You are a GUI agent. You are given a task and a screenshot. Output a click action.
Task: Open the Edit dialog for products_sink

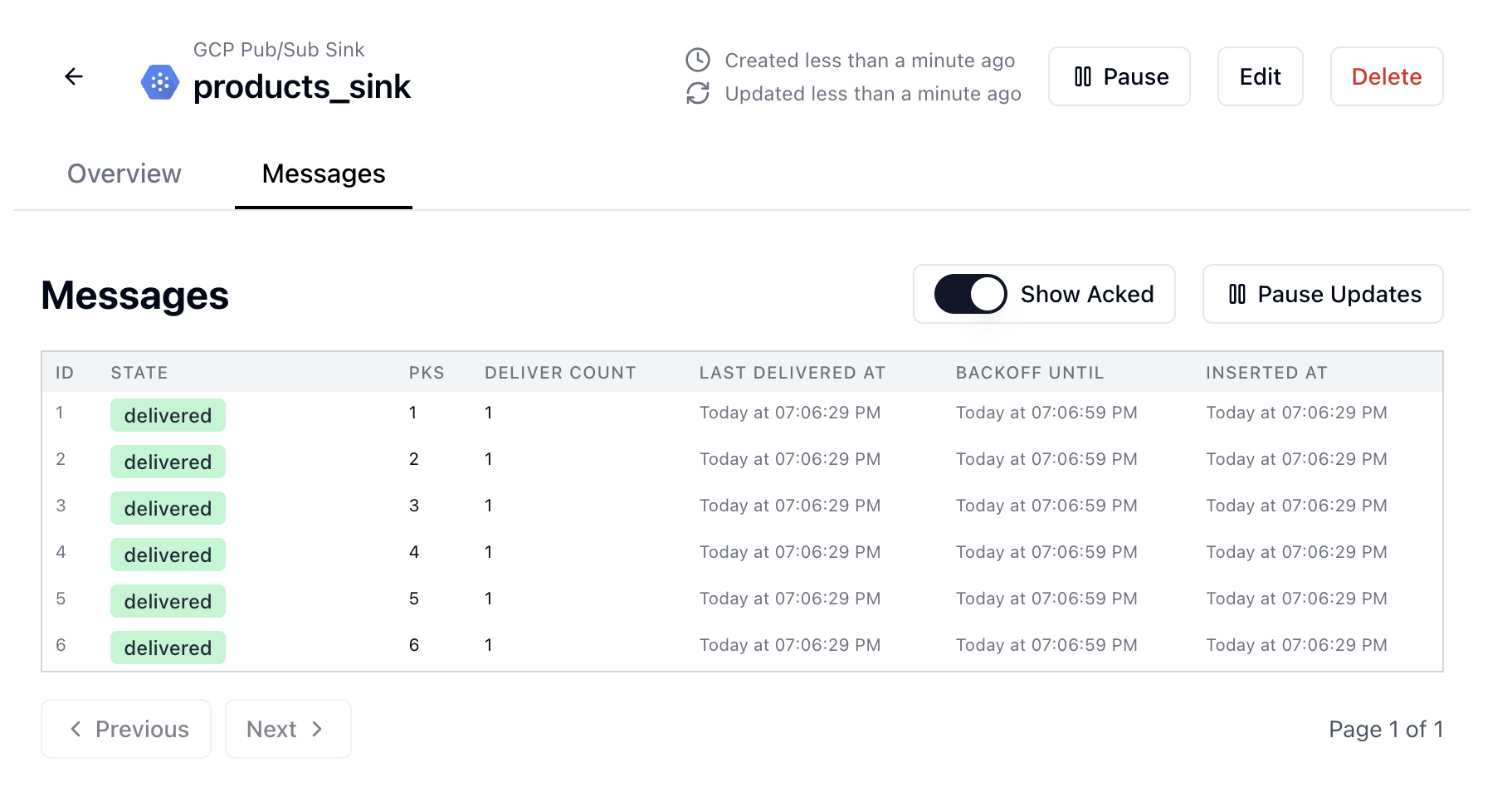click(1260, 76)
